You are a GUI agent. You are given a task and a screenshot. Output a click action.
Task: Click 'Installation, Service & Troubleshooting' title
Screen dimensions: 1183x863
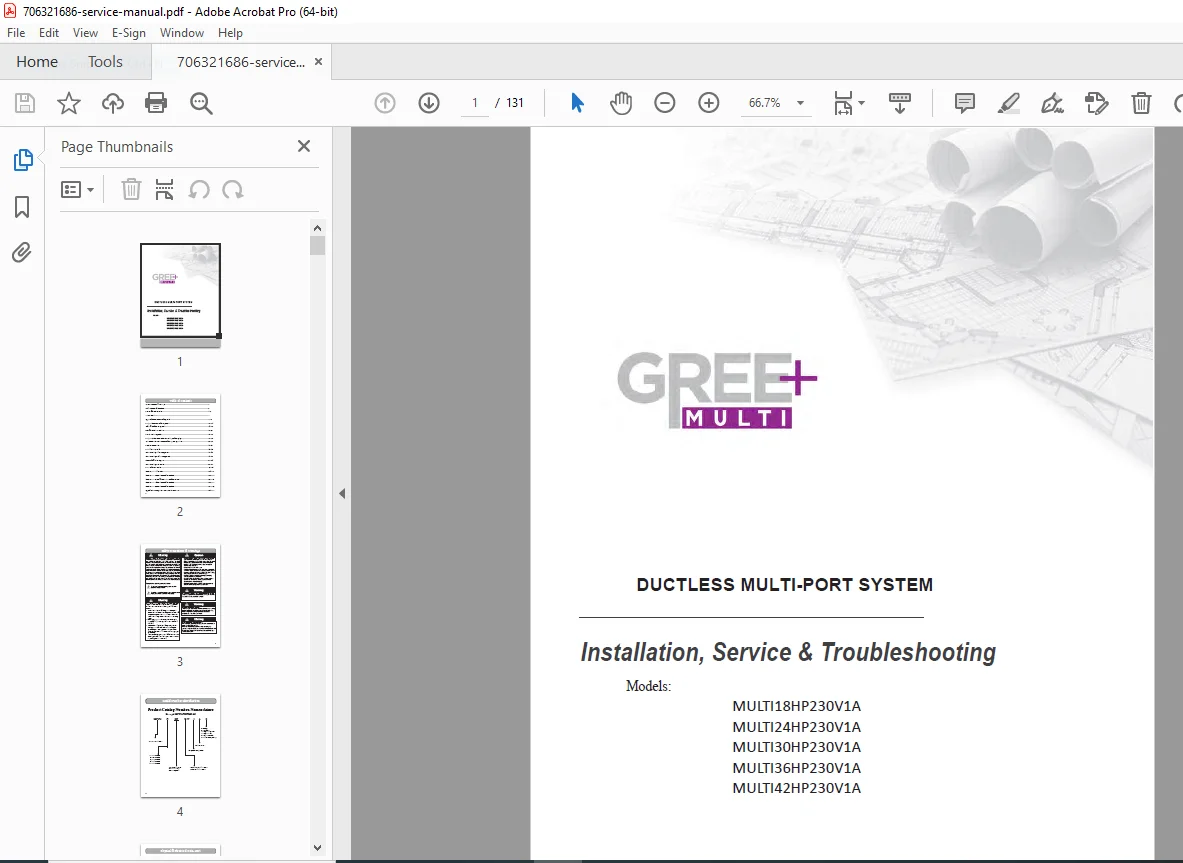(788, 653)
